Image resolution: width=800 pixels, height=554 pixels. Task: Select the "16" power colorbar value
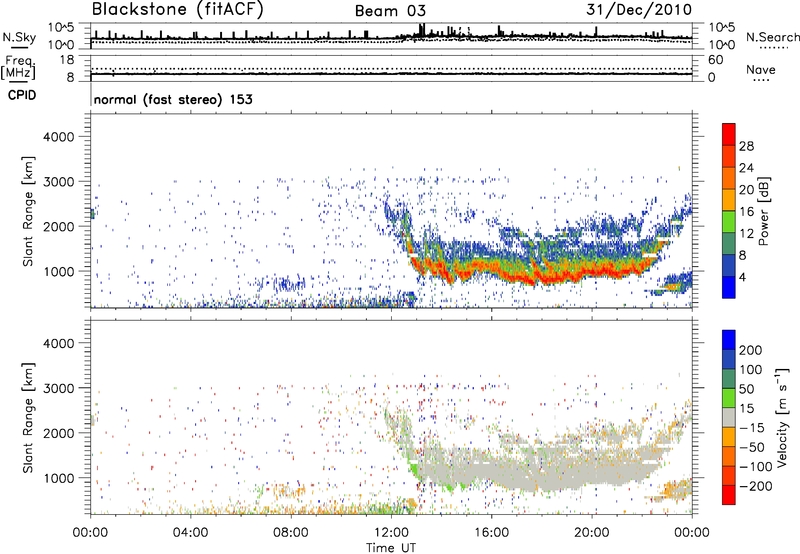(746, 212)
